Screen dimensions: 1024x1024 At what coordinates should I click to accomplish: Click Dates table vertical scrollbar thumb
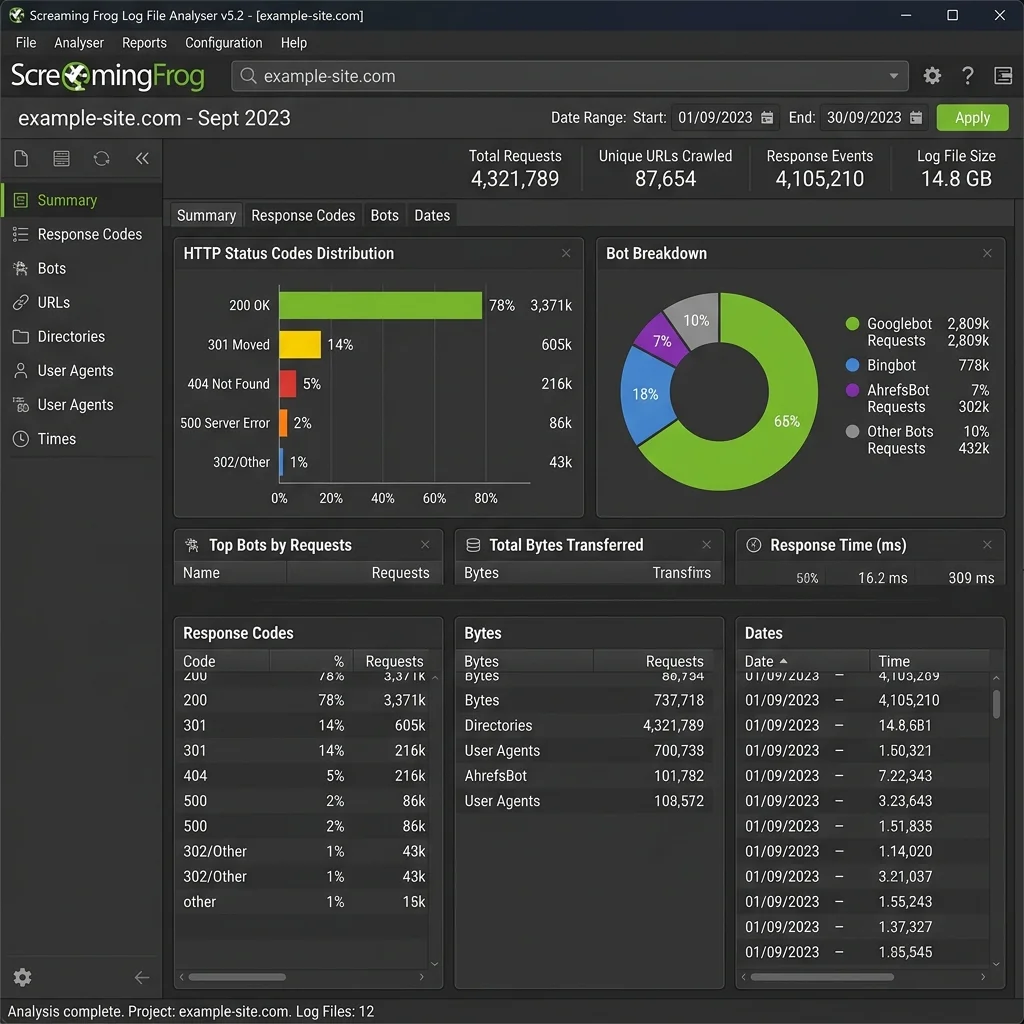pyautogui.click(x=996, y=704)
